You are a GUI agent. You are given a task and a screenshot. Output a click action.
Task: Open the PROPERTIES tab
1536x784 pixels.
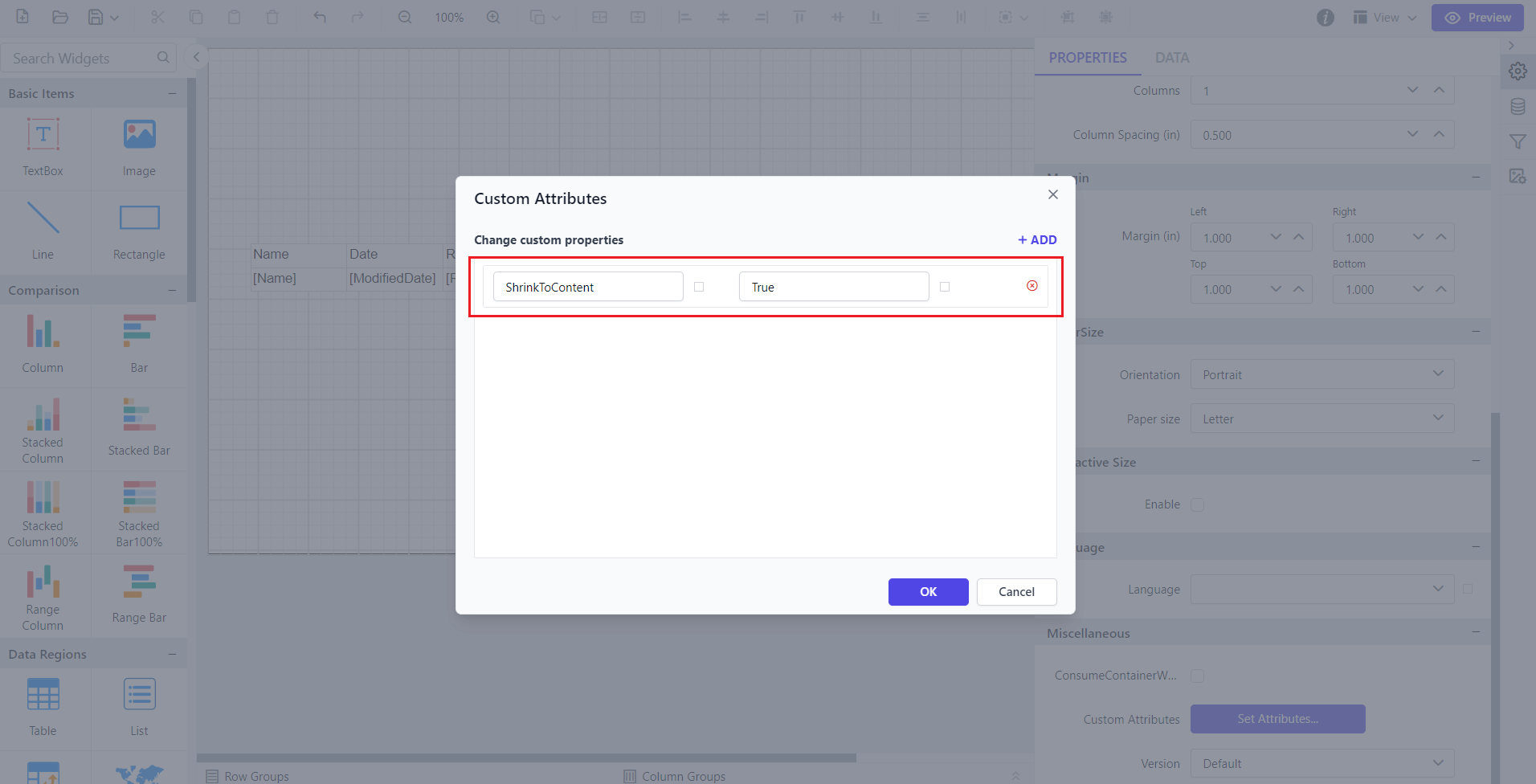(1087, 58)
